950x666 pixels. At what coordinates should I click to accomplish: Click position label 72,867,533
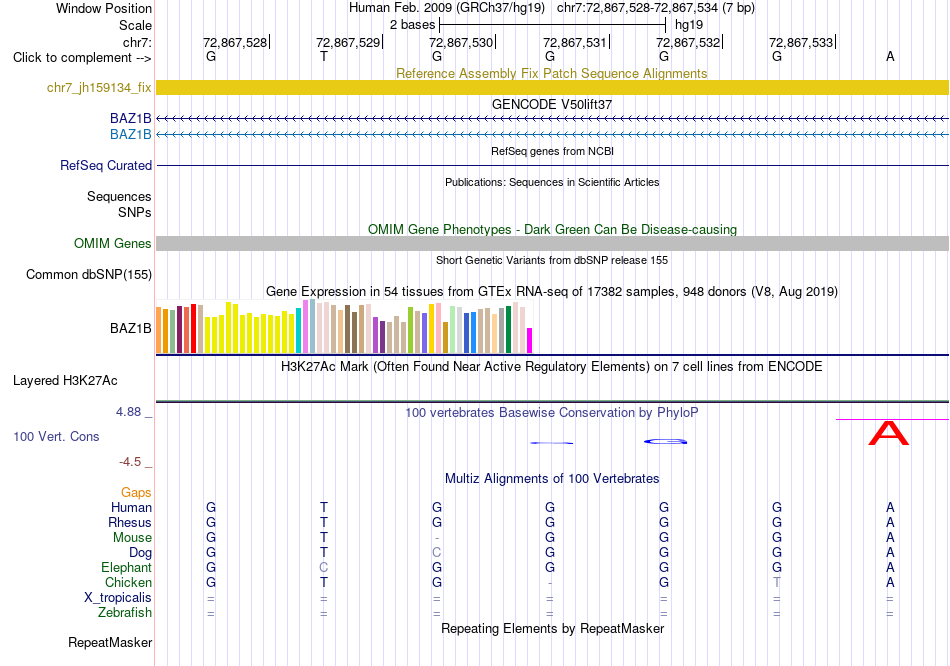tap(801, 42)
